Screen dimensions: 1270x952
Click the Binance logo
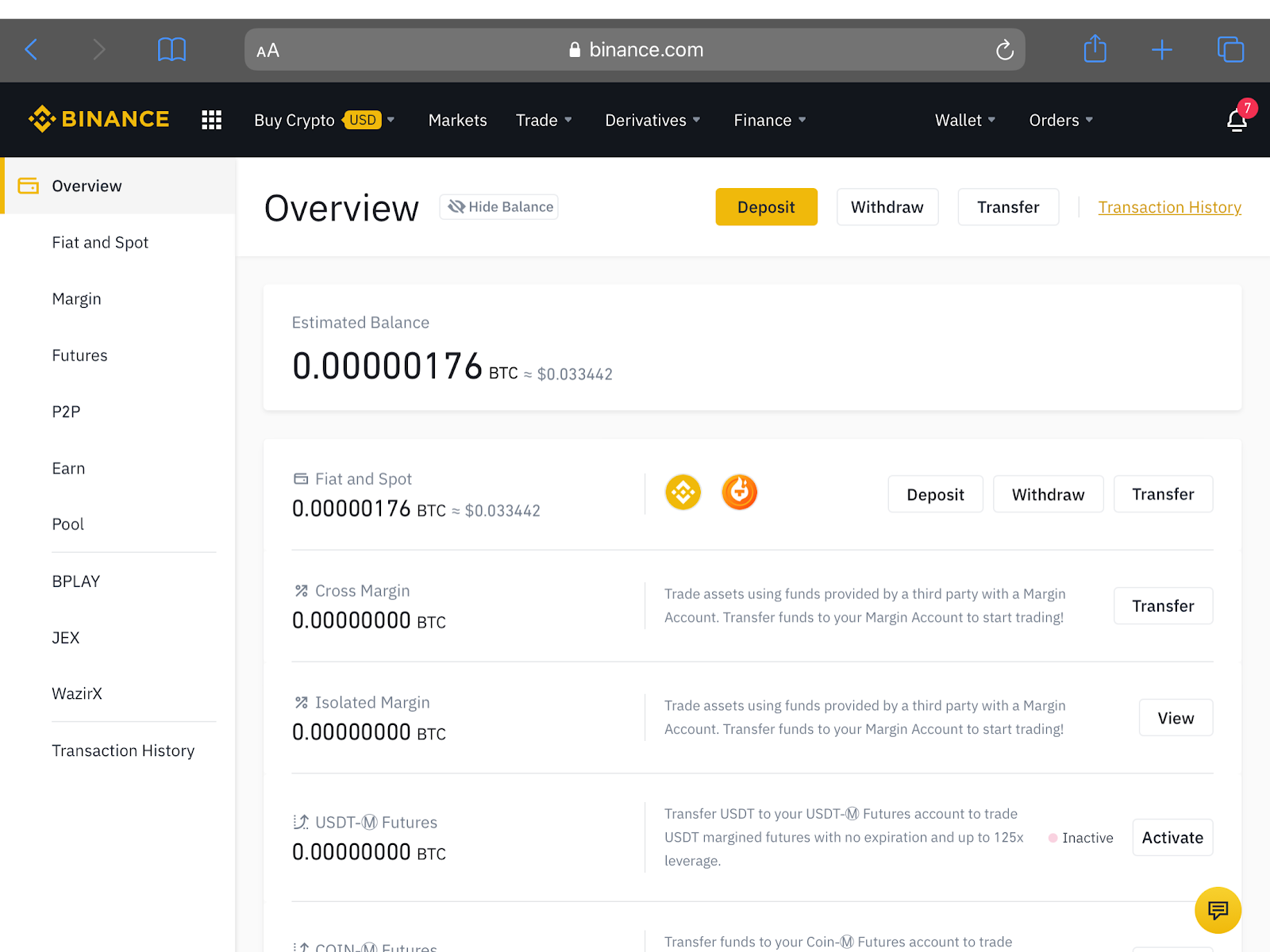coord(98,119)
